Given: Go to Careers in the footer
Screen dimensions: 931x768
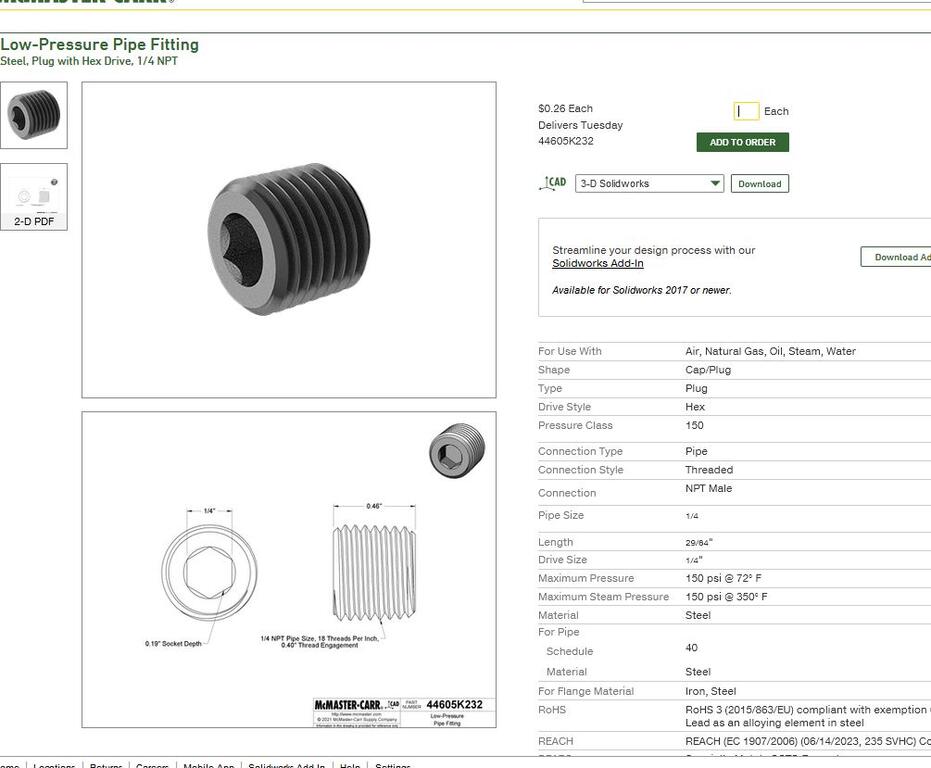Looking at the screenshot, I should tap(152, 766).
